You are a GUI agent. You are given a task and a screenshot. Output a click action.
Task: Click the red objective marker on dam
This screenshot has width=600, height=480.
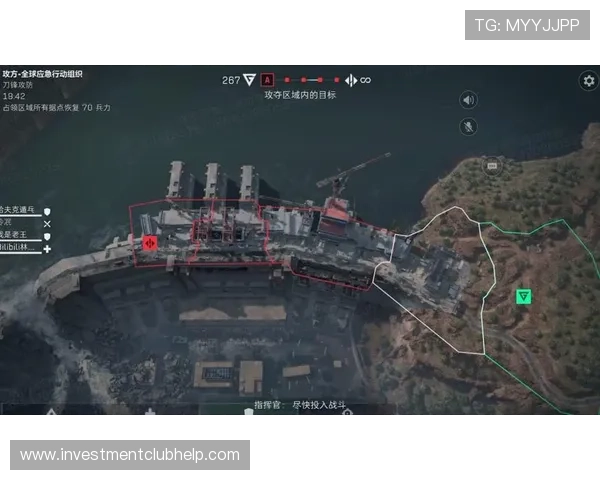pos(150,242)
